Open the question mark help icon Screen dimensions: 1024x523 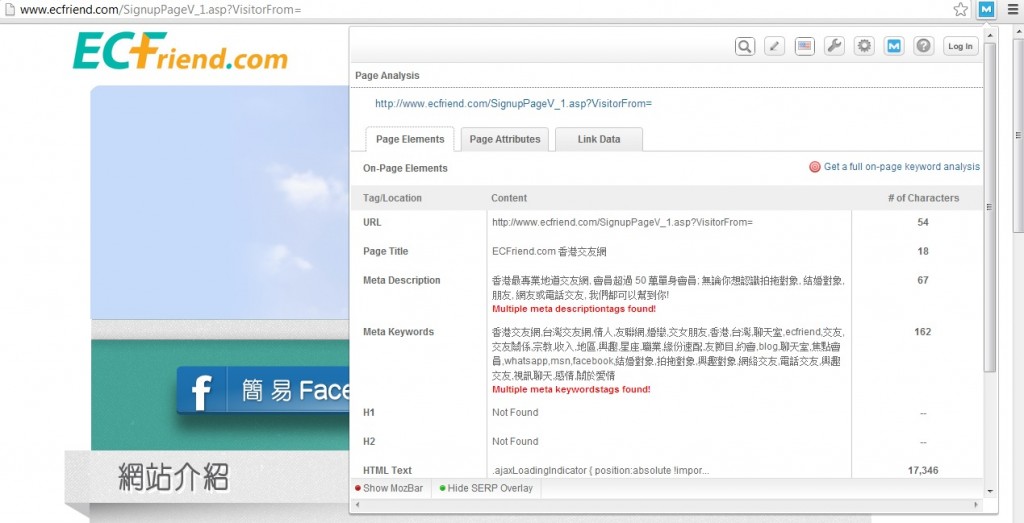tap(924, 46)
